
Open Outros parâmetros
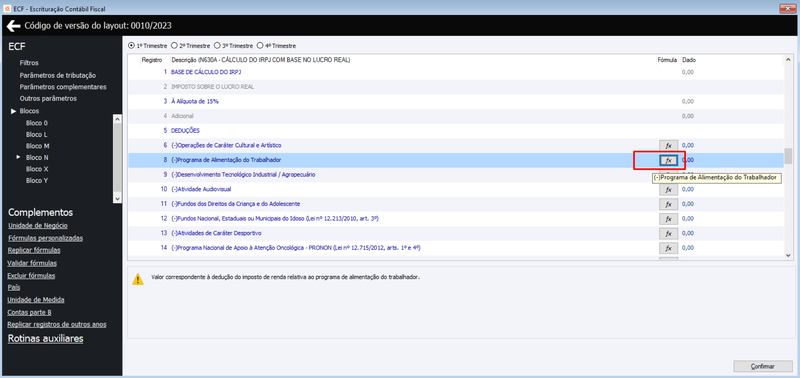click(x=48, y=98)
